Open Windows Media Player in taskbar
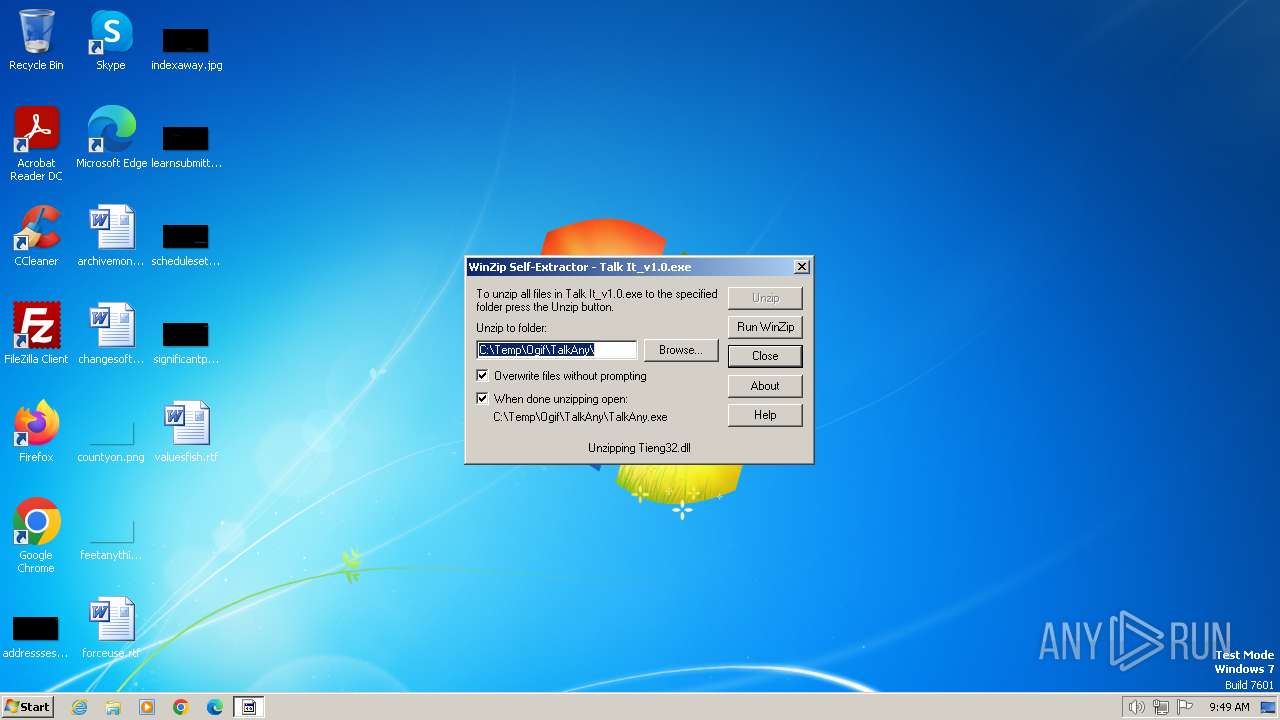The height and width of the screenshot is (720, 1280). click(147, 707)
